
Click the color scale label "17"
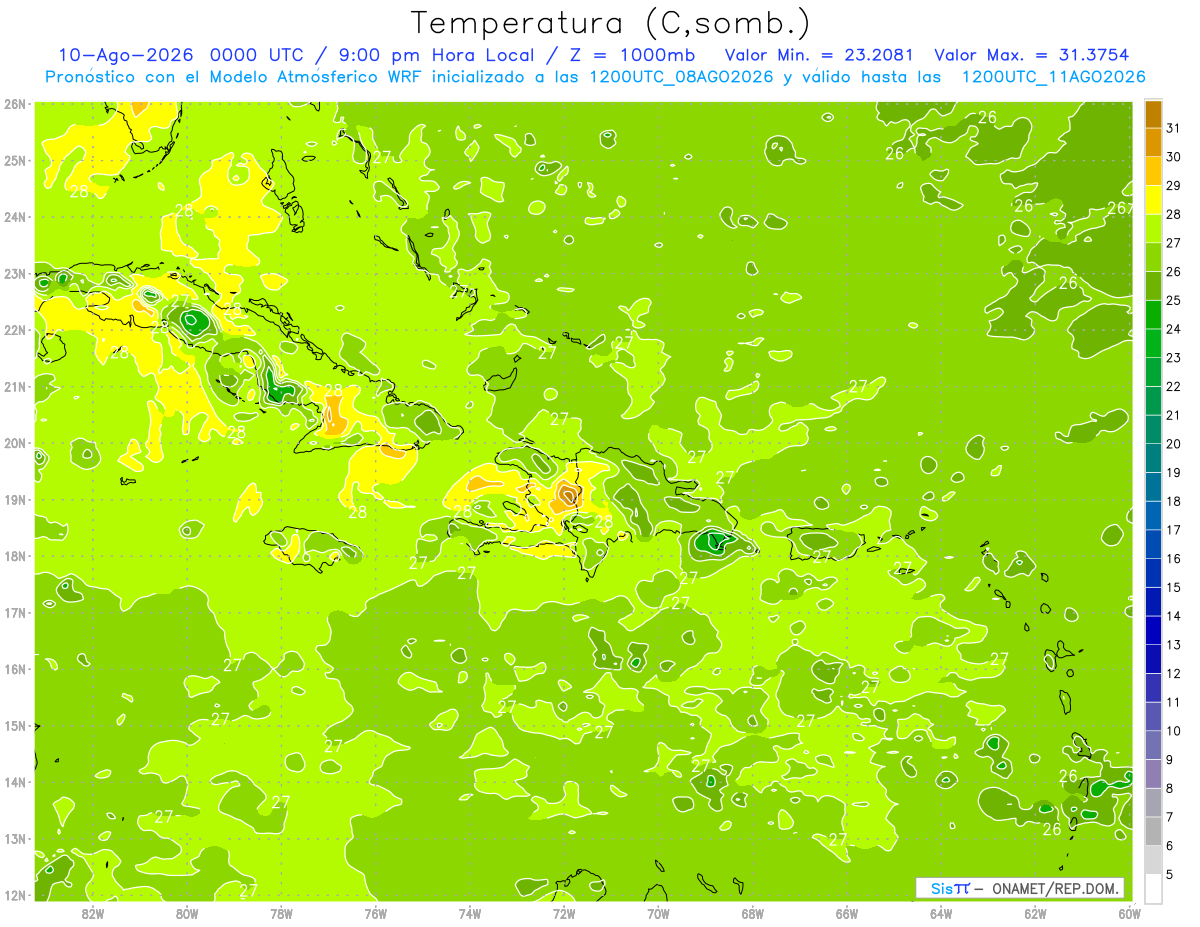1173,530
